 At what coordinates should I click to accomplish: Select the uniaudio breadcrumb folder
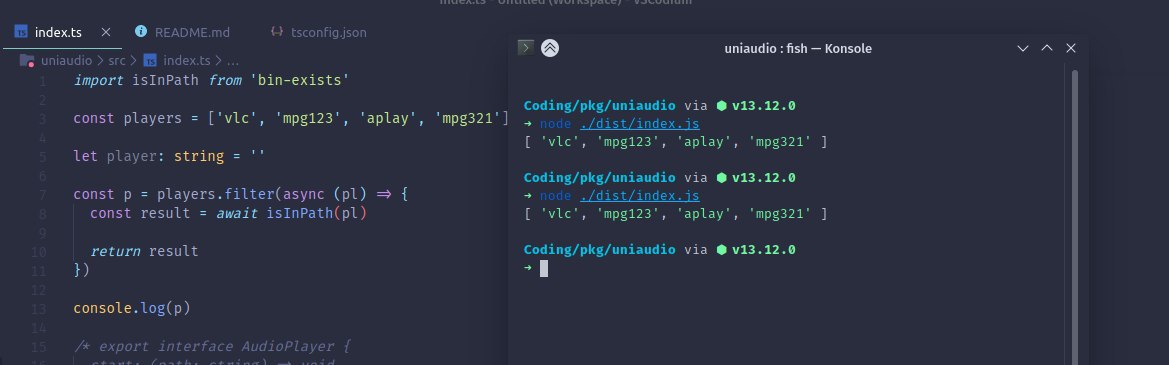tap(66, 60)
